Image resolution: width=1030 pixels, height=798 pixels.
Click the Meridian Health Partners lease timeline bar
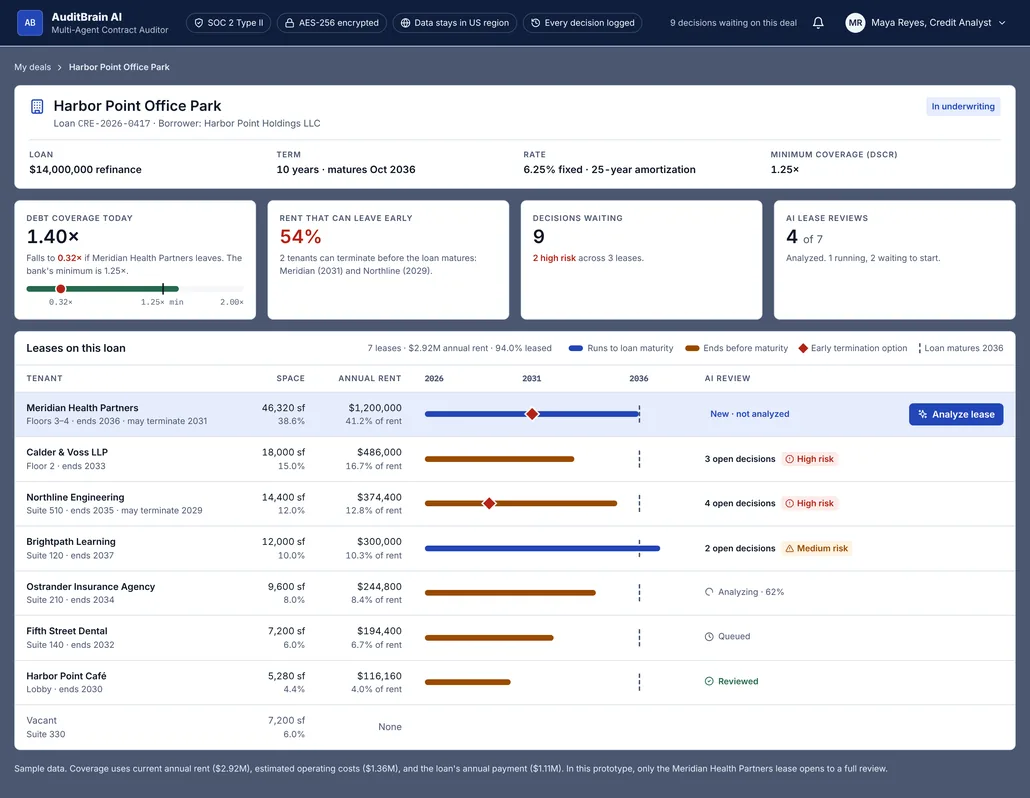coord(532,414)
